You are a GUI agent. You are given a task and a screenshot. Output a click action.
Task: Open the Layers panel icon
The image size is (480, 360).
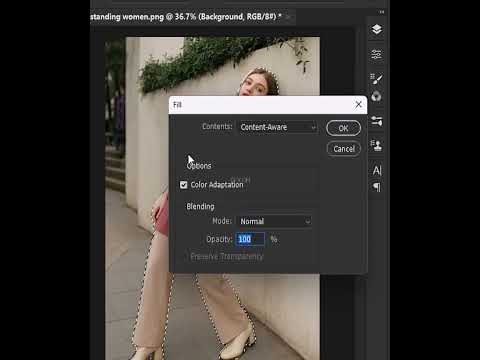(x=377, y=29)
